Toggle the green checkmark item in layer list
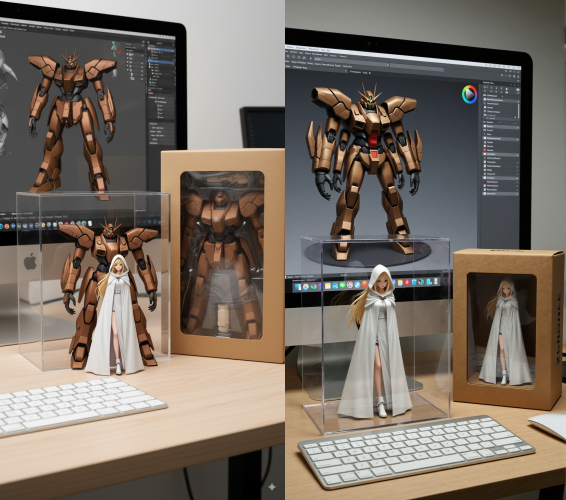 485,158
